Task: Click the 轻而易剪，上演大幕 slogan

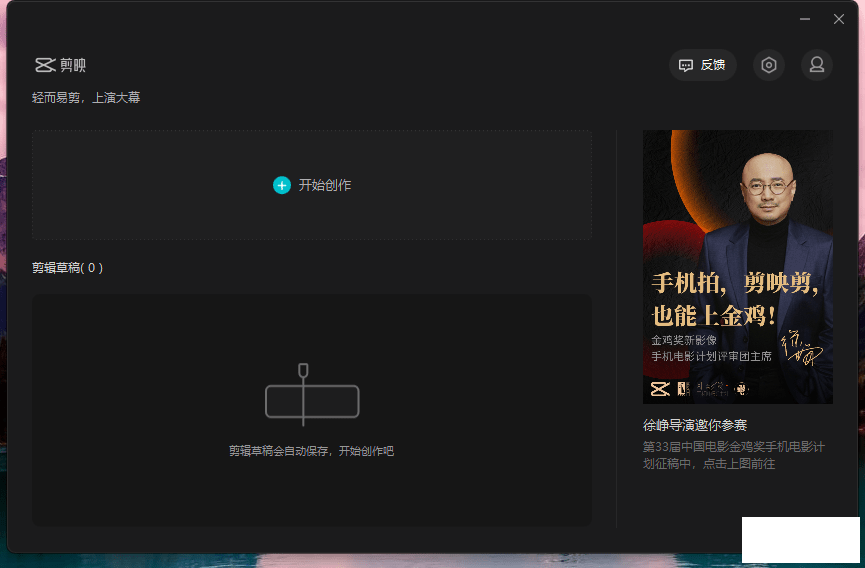Action: [86, 98]
